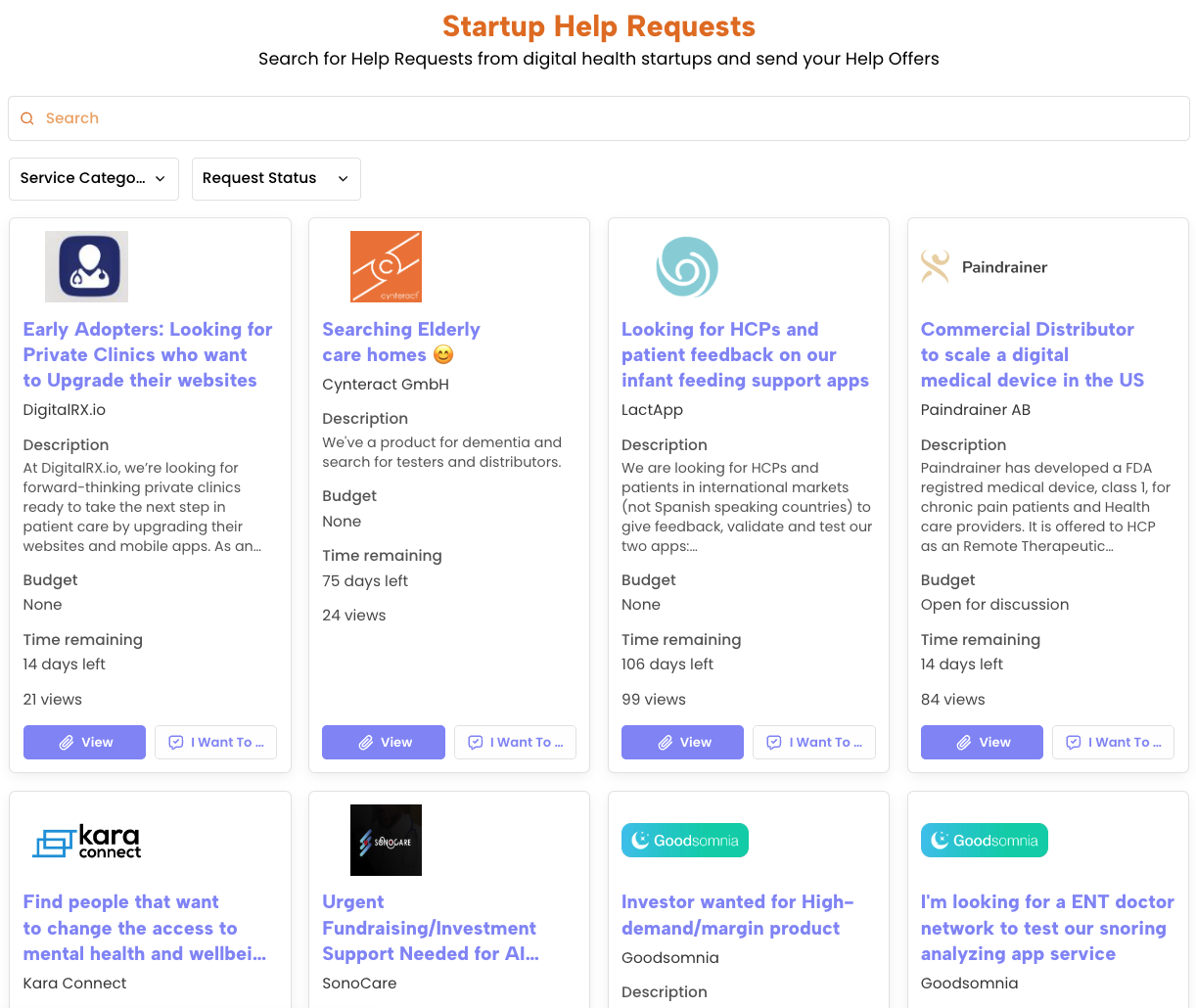Screen dimensions: 1196x1008
Task: Click the Kara Connect logo
Action: click(x=87, y=841)
